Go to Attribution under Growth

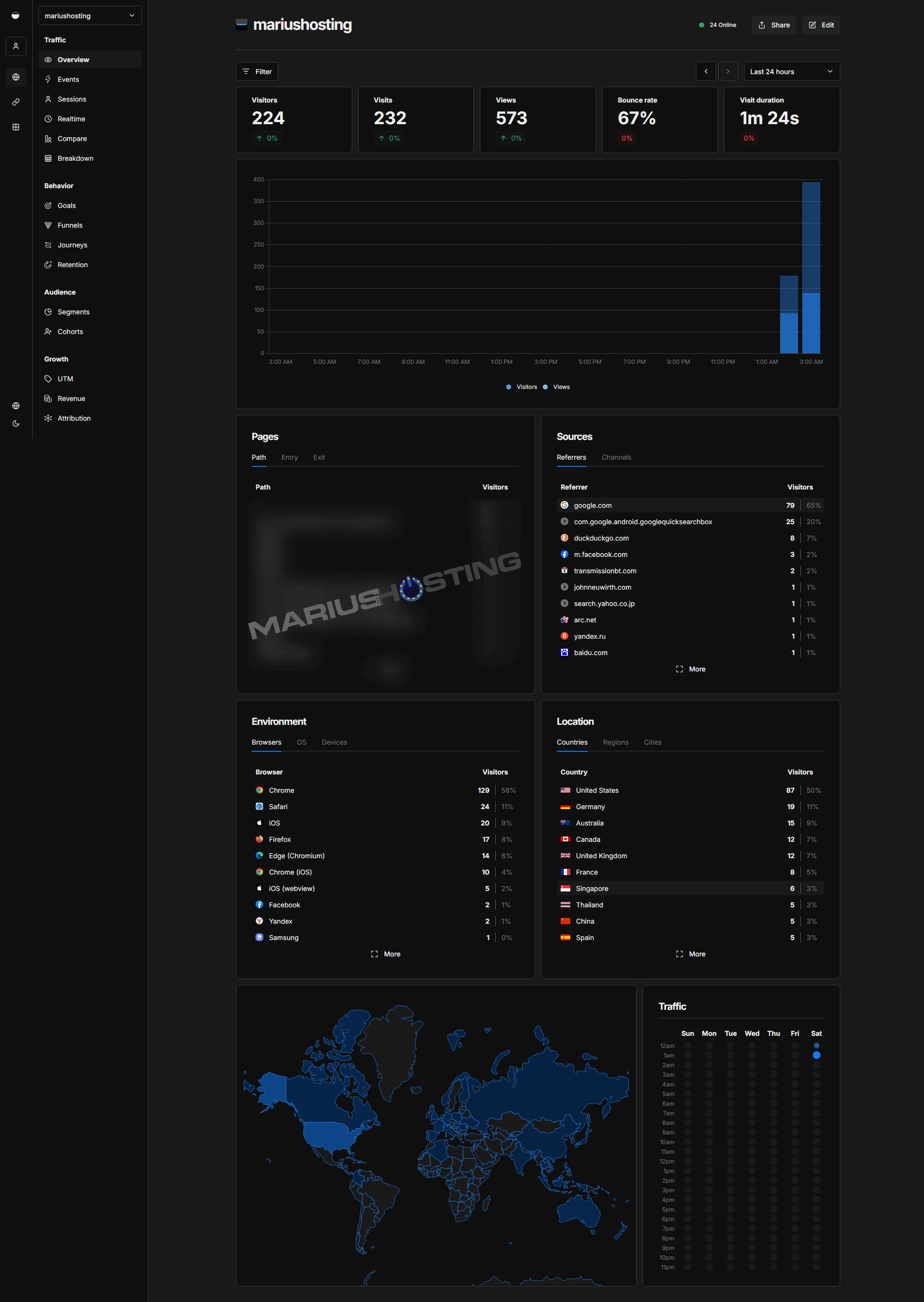tap(74, 418)
